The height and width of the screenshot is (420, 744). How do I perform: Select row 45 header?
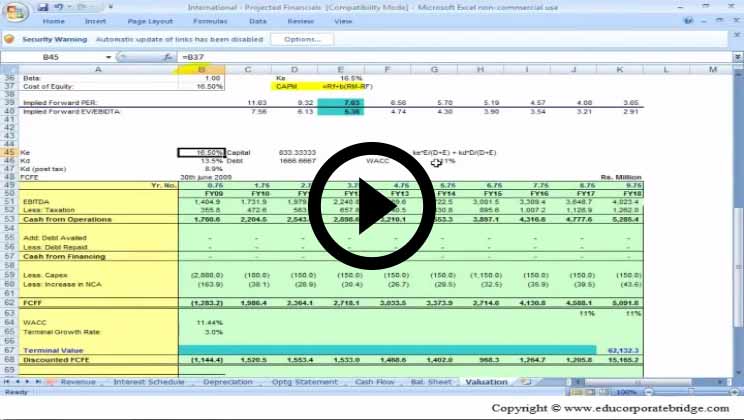pos(9,152)
